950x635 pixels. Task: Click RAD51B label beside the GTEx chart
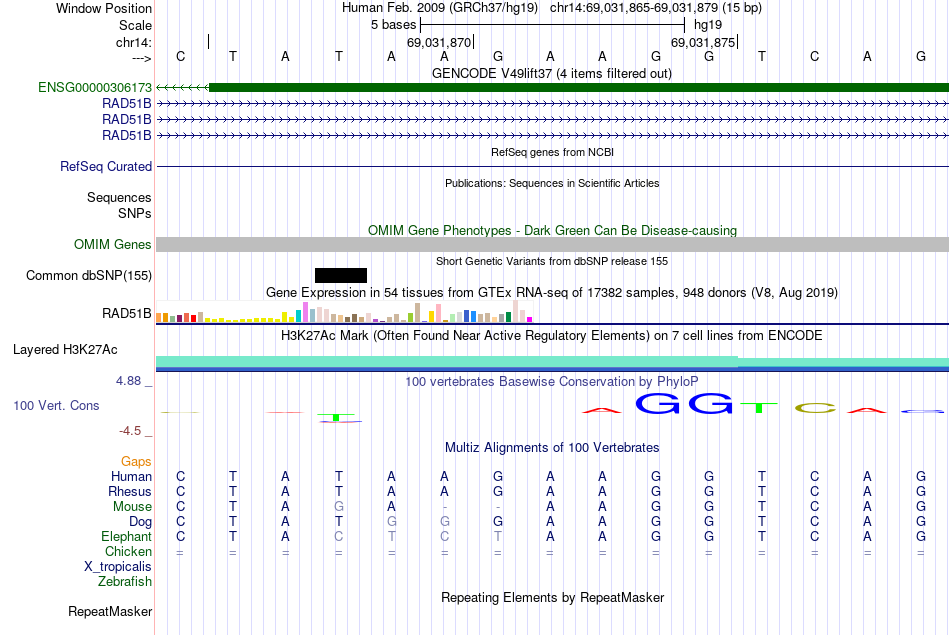127,313
